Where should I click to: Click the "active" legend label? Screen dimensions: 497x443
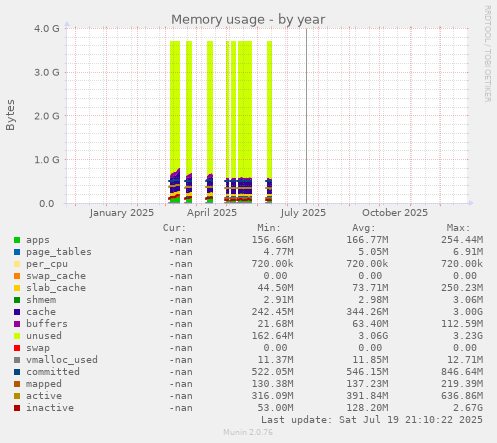coord(44,396)
